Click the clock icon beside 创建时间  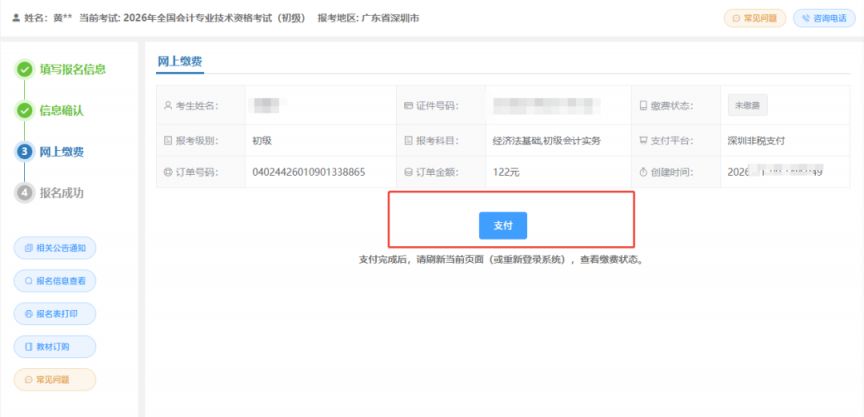point(643,172)
